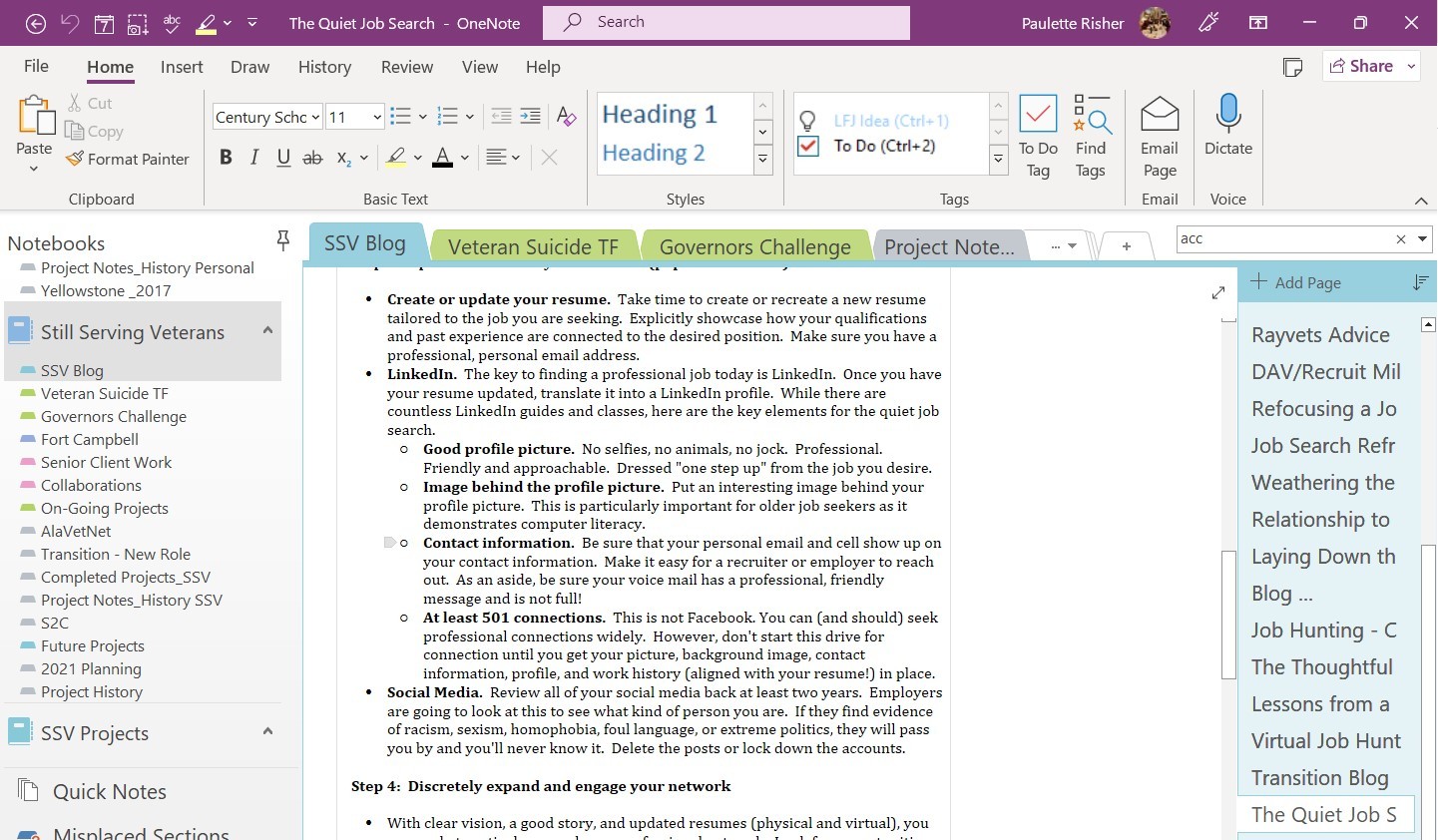1438x840 pixels.
Task: Expand page to full page view
Action: click(1218, 292)
